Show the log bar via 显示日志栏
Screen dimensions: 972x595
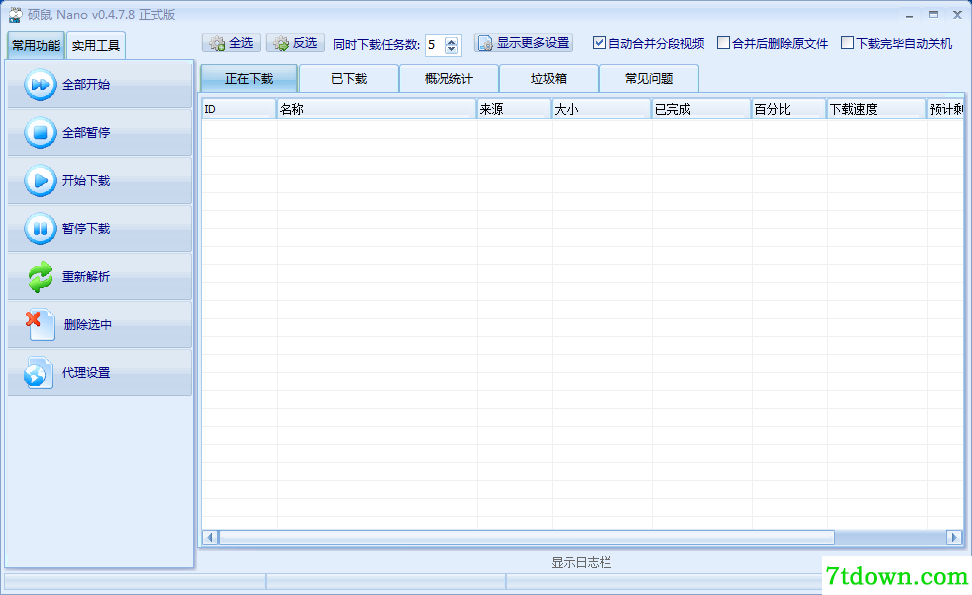coord(581,562)
